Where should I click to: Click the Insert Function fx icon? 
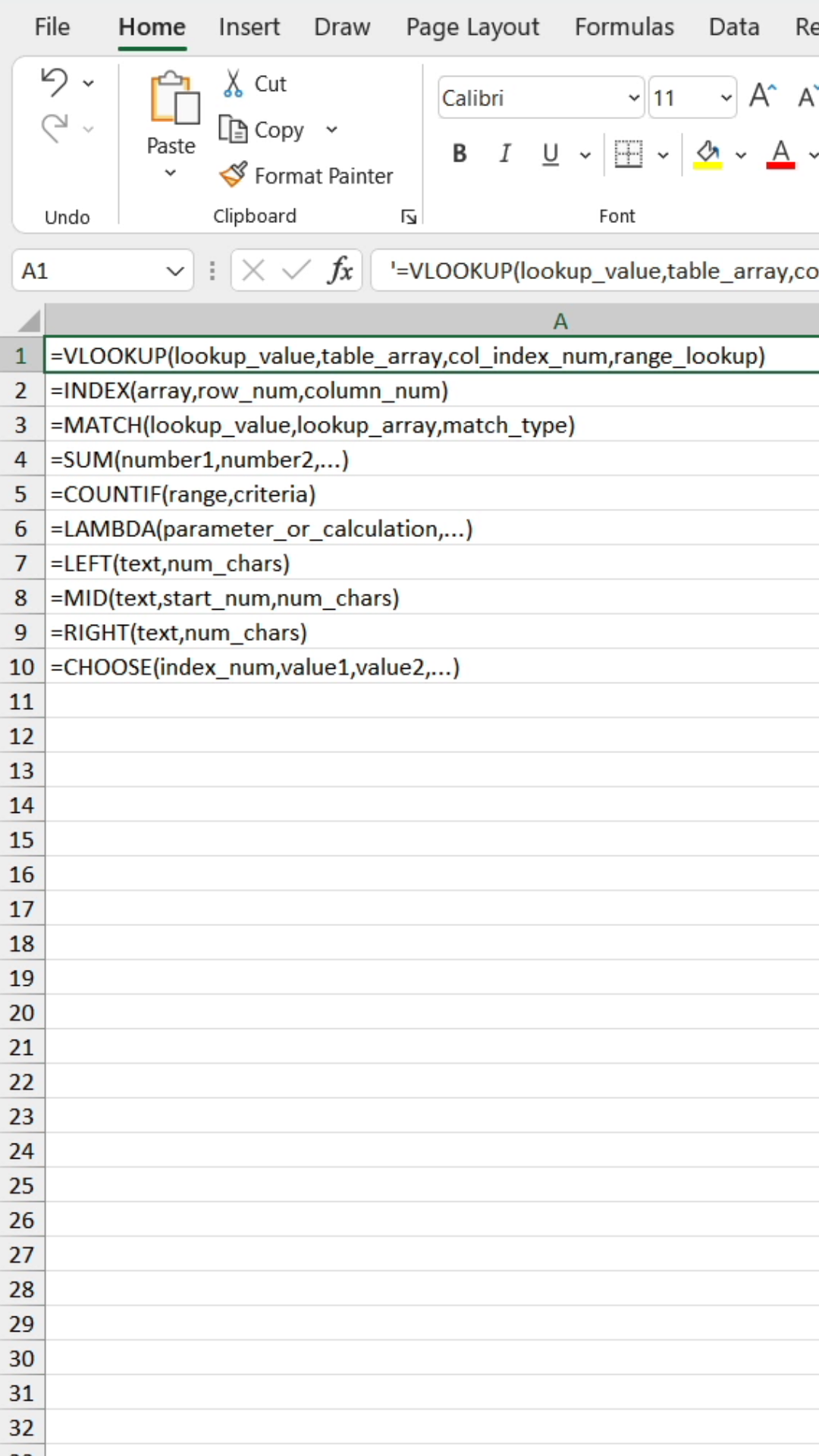tap(340, 270)
